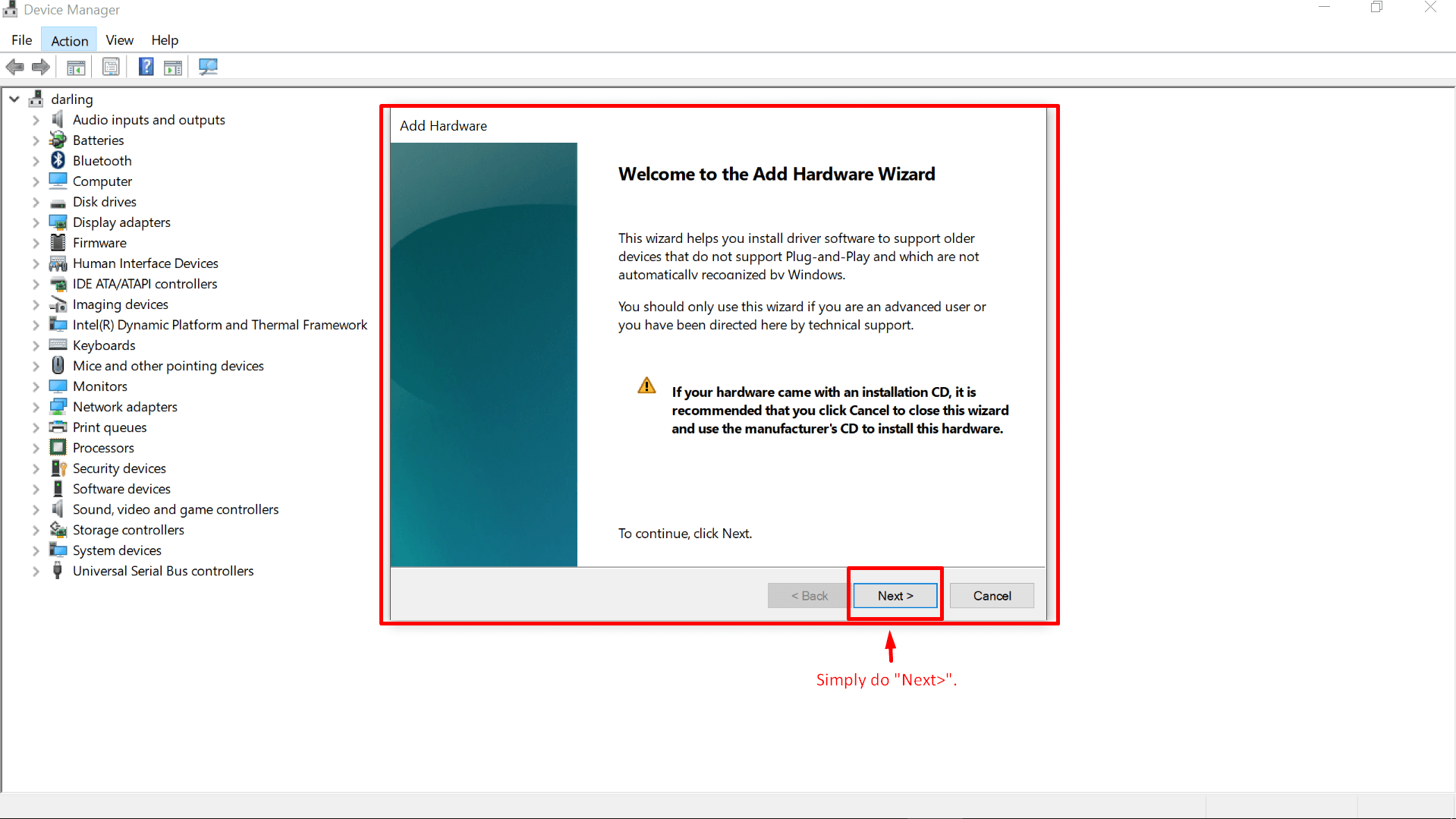Select the Software devices tree entry
This screenshot has width=1456, height=819.
(x=121, y=489)
